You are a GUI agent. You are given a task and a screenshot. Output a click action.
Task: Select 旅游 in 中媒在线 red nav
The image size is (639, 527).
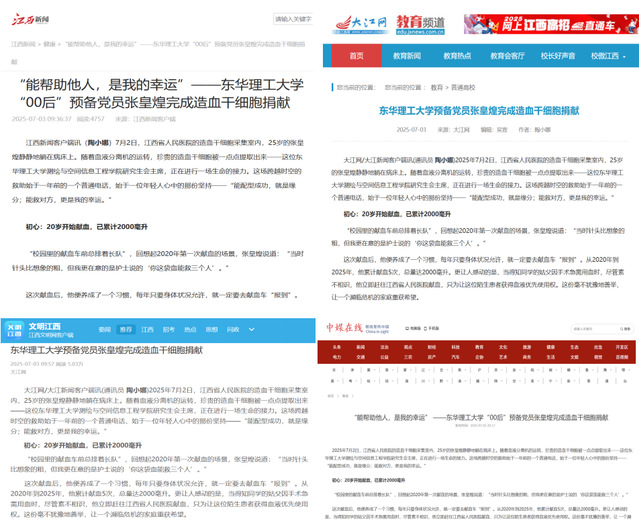[x=527, y=347]
